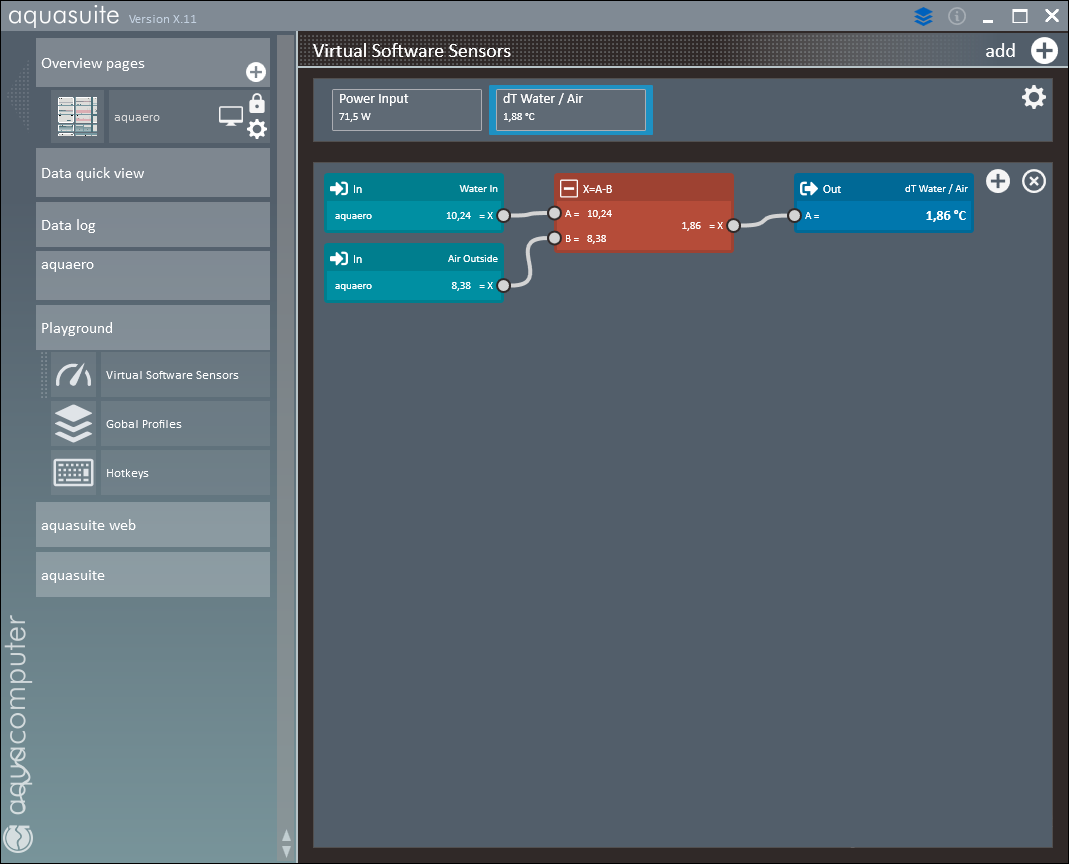Open the info icon in title bar

point(957,16)
